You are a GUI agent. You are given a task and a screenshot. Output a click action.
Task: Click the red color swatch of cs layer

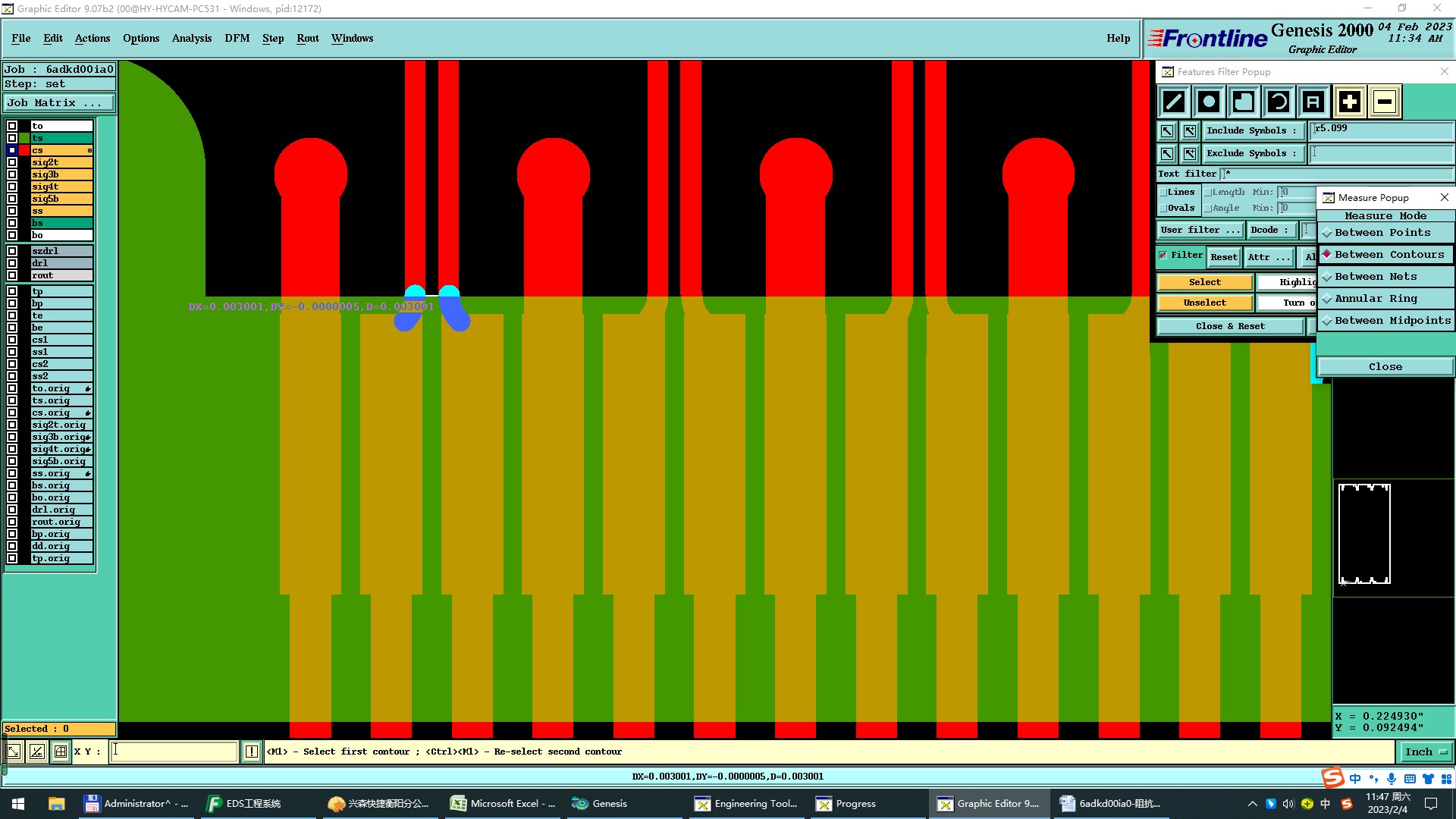(x=25, y=151)
